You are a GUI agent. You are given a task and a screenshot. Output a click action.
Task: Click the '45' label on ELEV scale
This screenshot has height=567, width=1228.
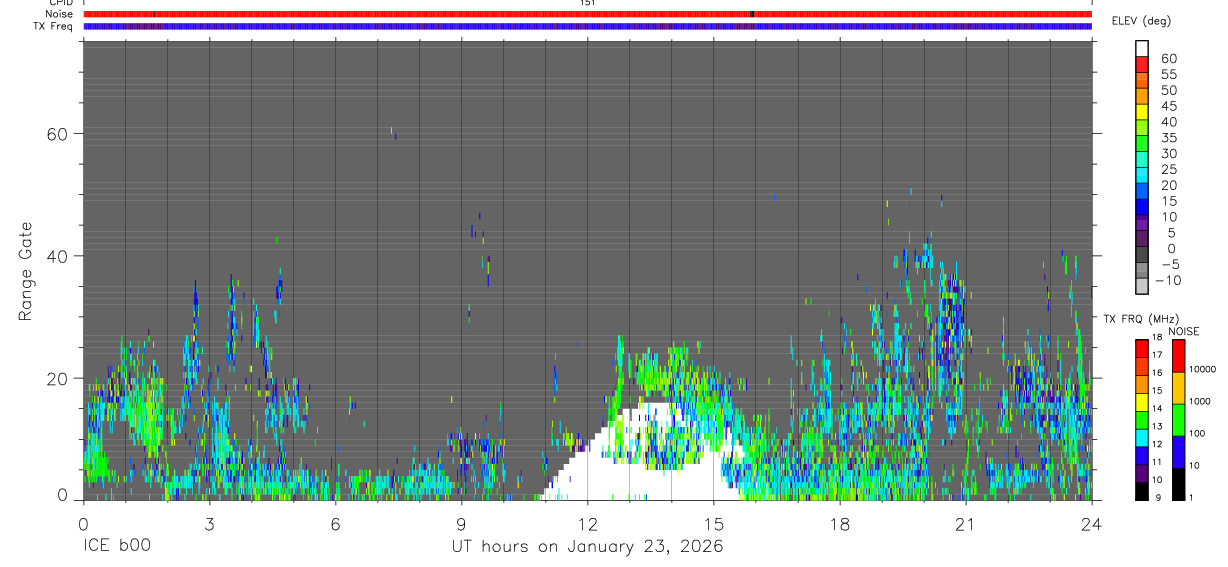click(x=1168, y=106)
